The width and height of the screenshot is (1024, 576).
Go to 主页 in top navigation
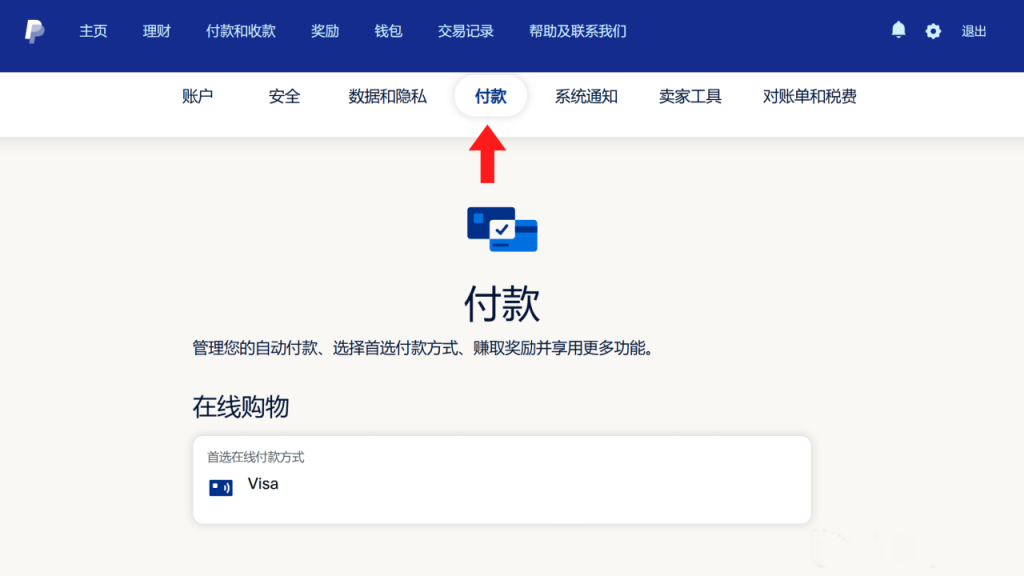(x=93, y=31)
